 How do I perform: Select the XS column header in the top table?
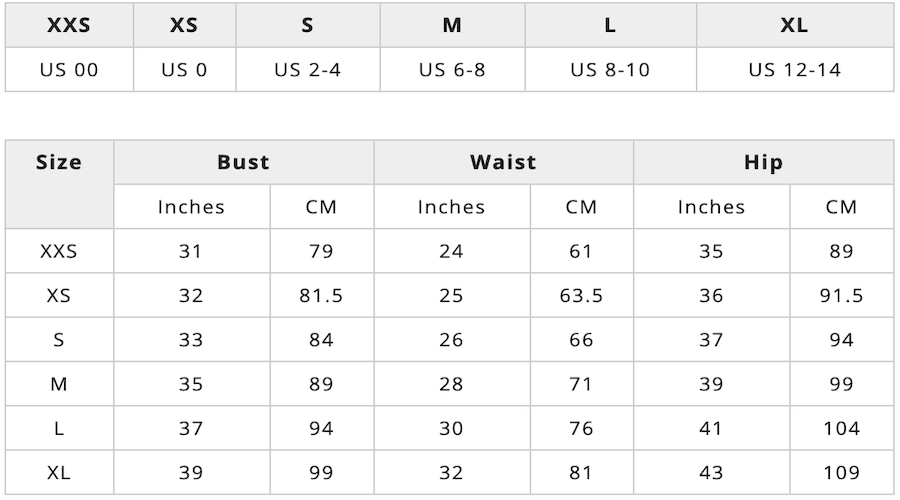pos(184,26)
